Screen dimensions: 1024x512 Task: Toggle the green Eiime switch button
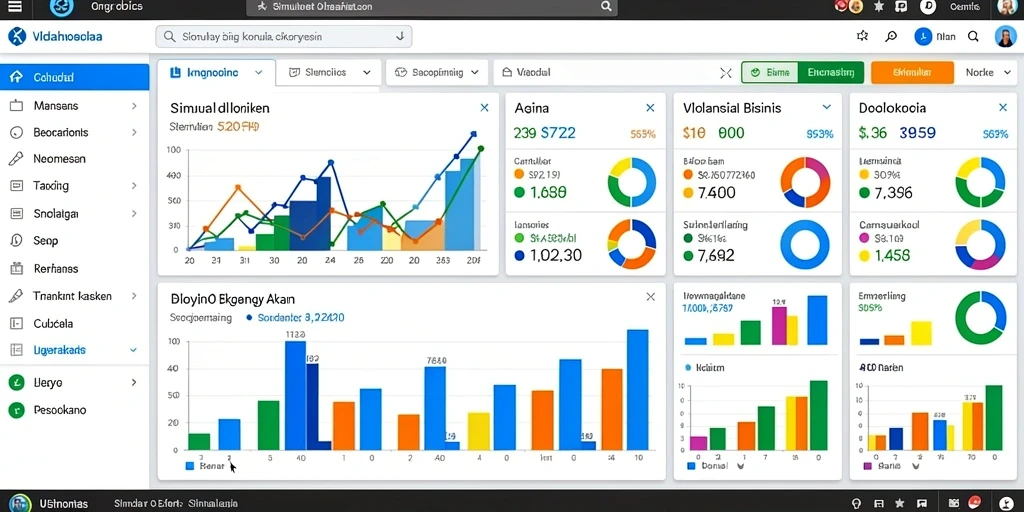[x=770, y=72]
